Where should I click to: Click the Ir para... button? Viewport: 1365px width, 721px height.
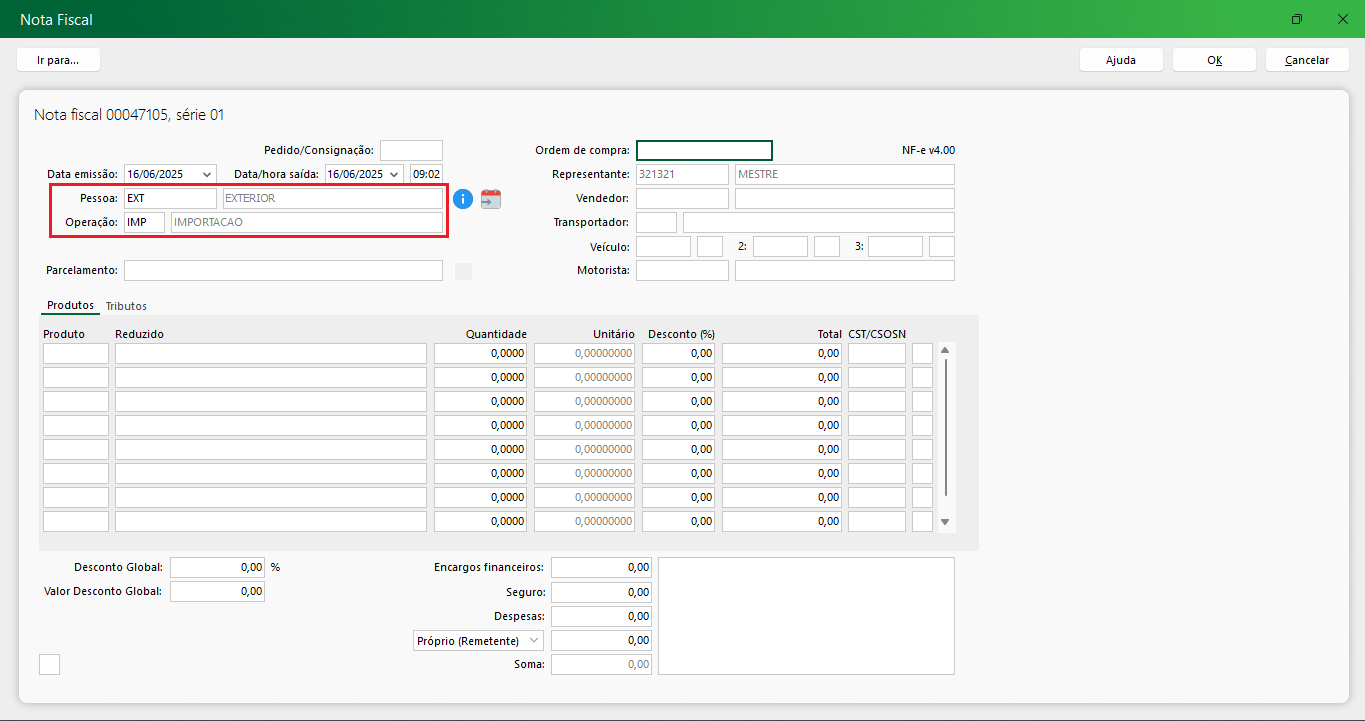[58, 60]
